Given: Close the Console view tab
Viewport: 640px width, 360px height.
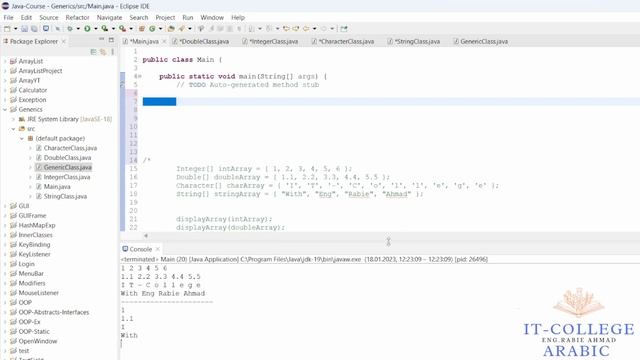Looking at the screenshot, I should click(158, 249).
